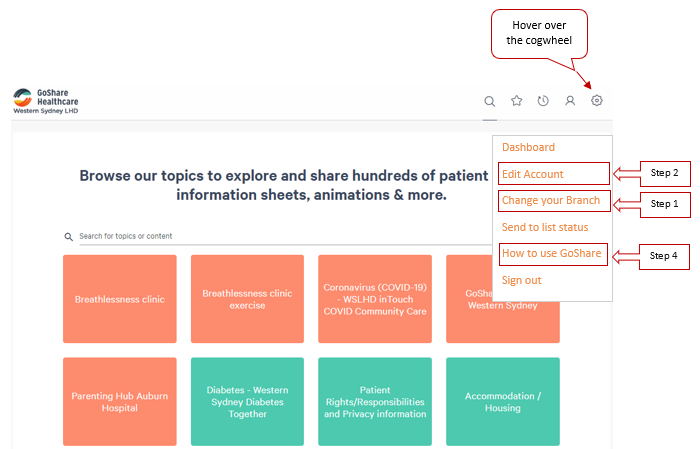Click the magnifier beside topic search field
700x449 pixels.
(x=68, y=237)
